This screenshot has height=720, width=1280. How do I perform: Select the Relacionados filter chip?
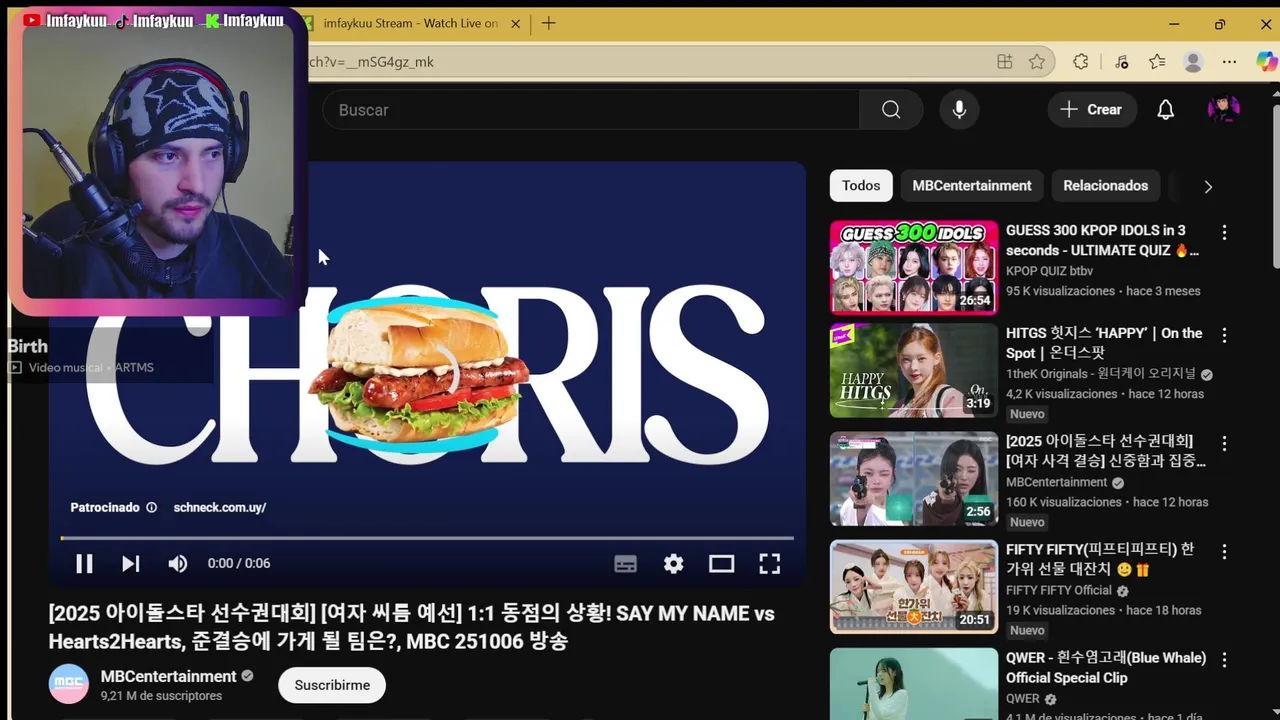[x=1105, y=186]
